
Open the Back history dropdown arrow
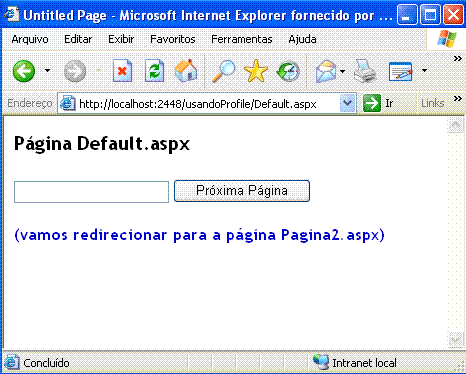(x=47, y=70)
